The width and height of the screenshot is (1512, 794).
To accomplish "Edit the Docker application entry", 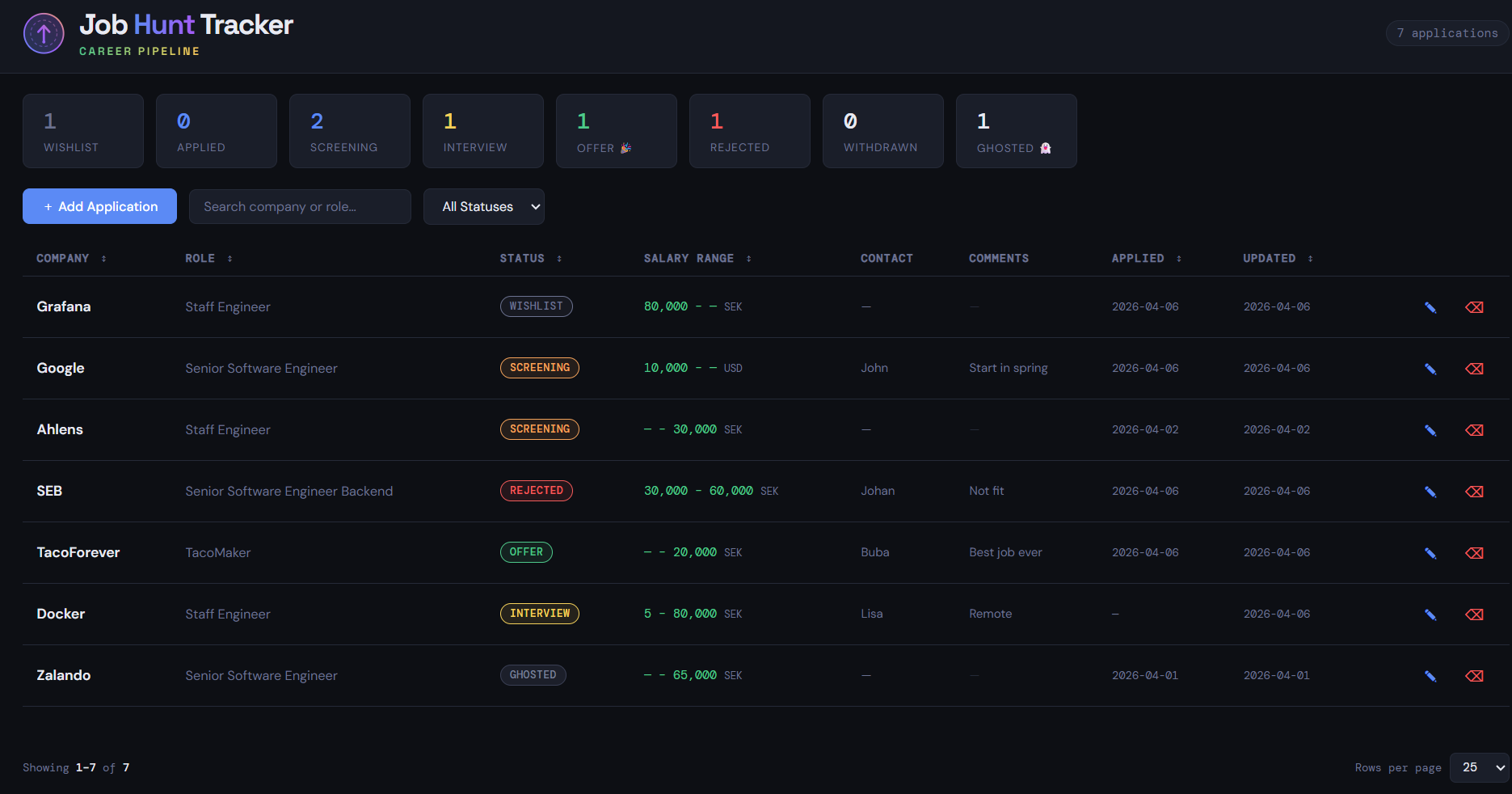I will tap(1430, 615).
